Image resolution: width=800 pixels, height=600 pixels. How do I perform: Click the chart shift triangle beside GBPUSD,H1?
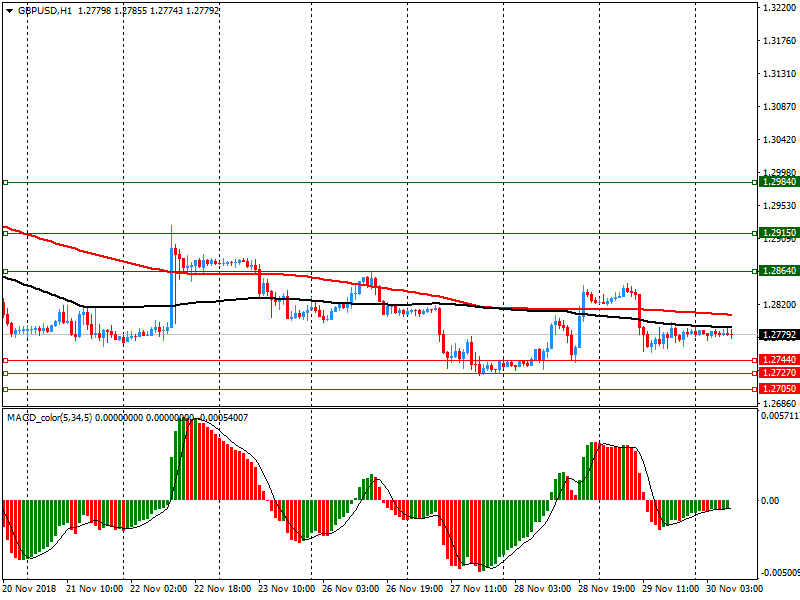click(x=8, y=10)
